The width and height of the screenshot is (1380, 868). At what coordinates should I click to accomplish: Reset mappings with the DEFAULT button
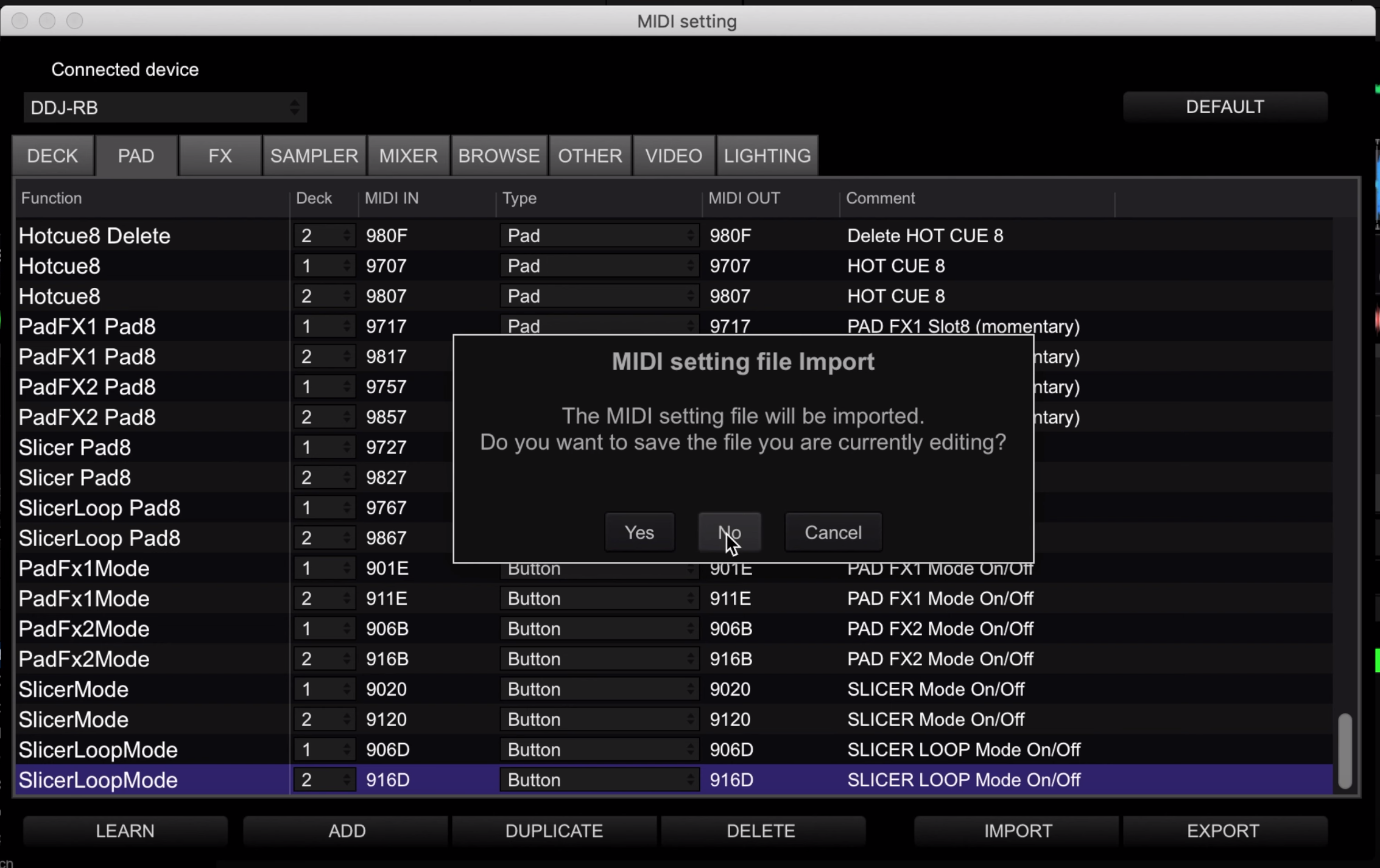1225,107
